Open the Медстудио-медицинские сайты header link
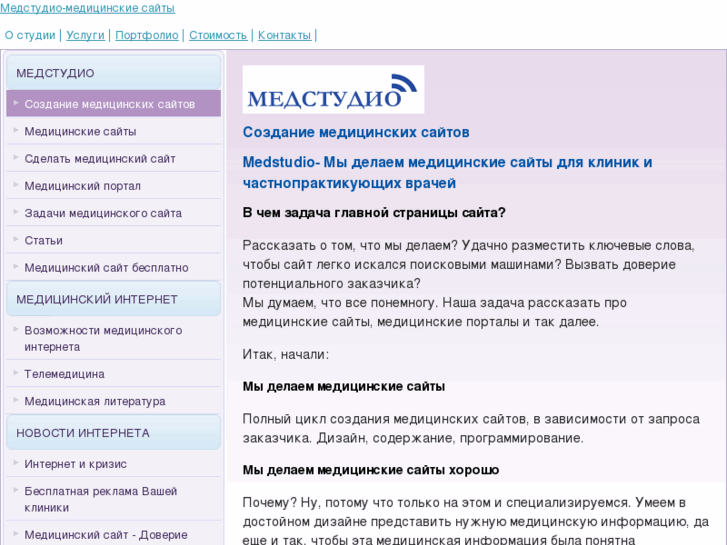727x545 pixels. (88, 8)
